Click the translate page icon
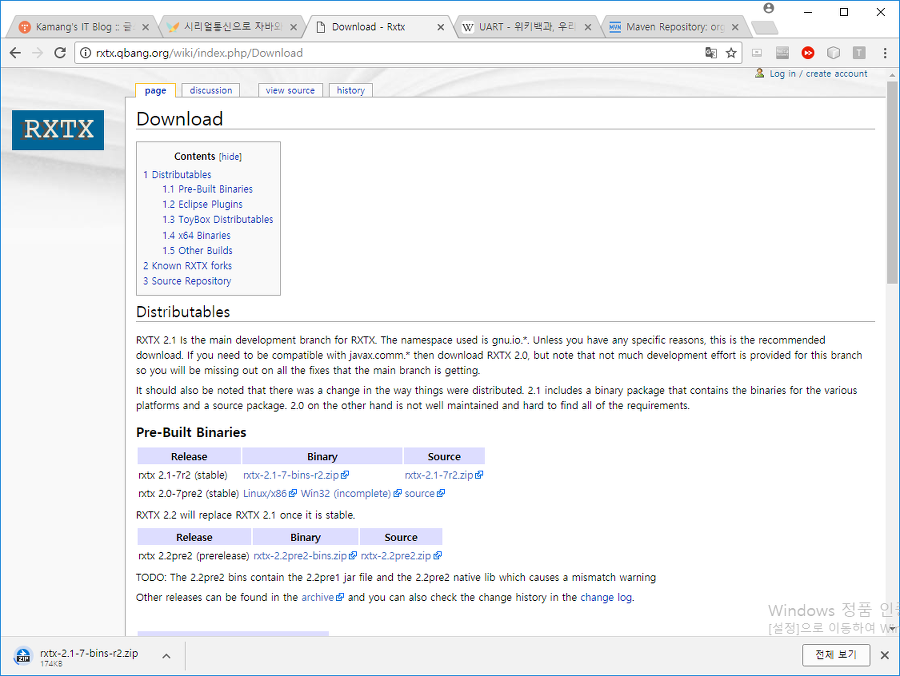900x676 pixels. click(x=711, y=53)
